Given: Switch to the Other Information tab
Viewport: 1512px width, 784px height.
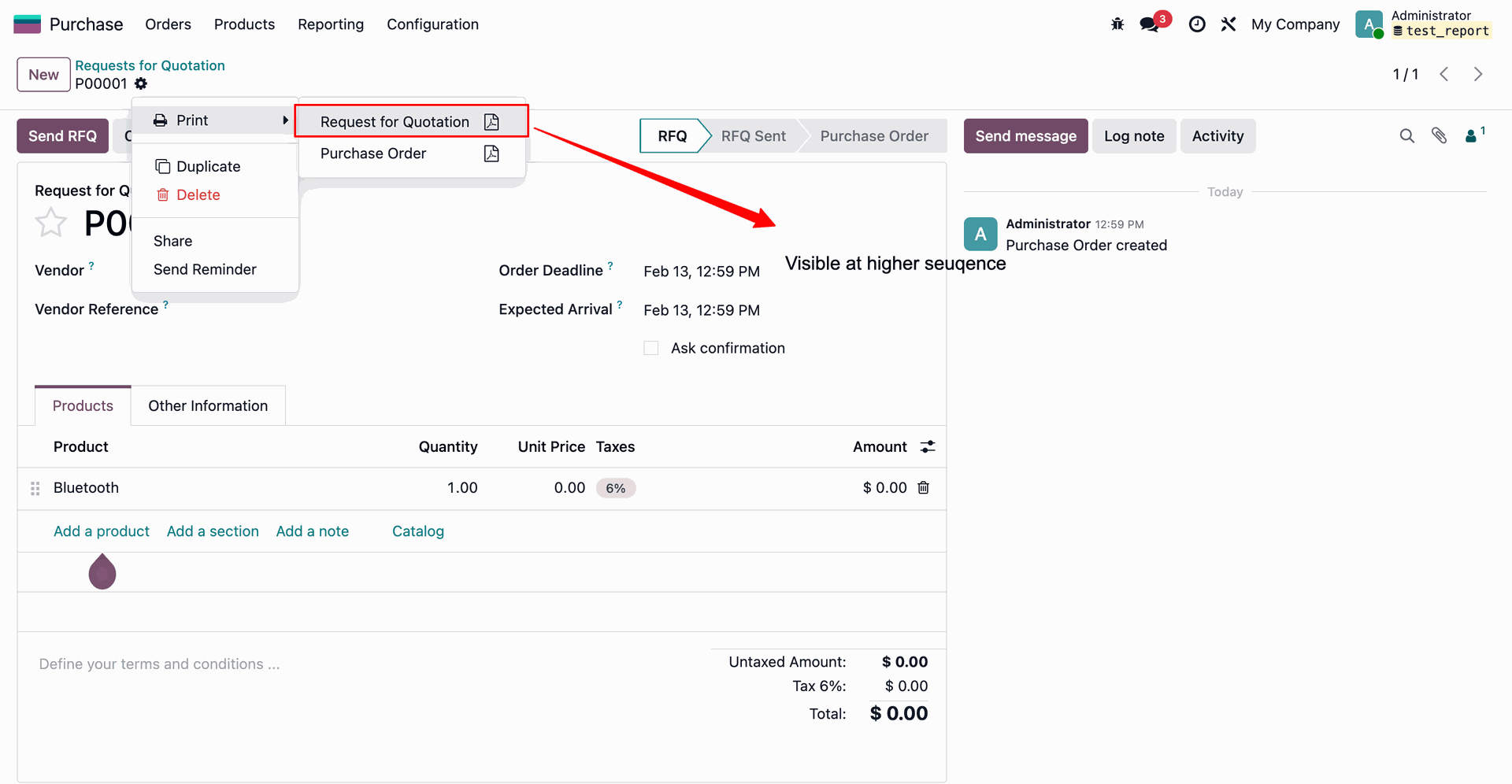Looking at the screenshot, I should click(x=208, y=406).
